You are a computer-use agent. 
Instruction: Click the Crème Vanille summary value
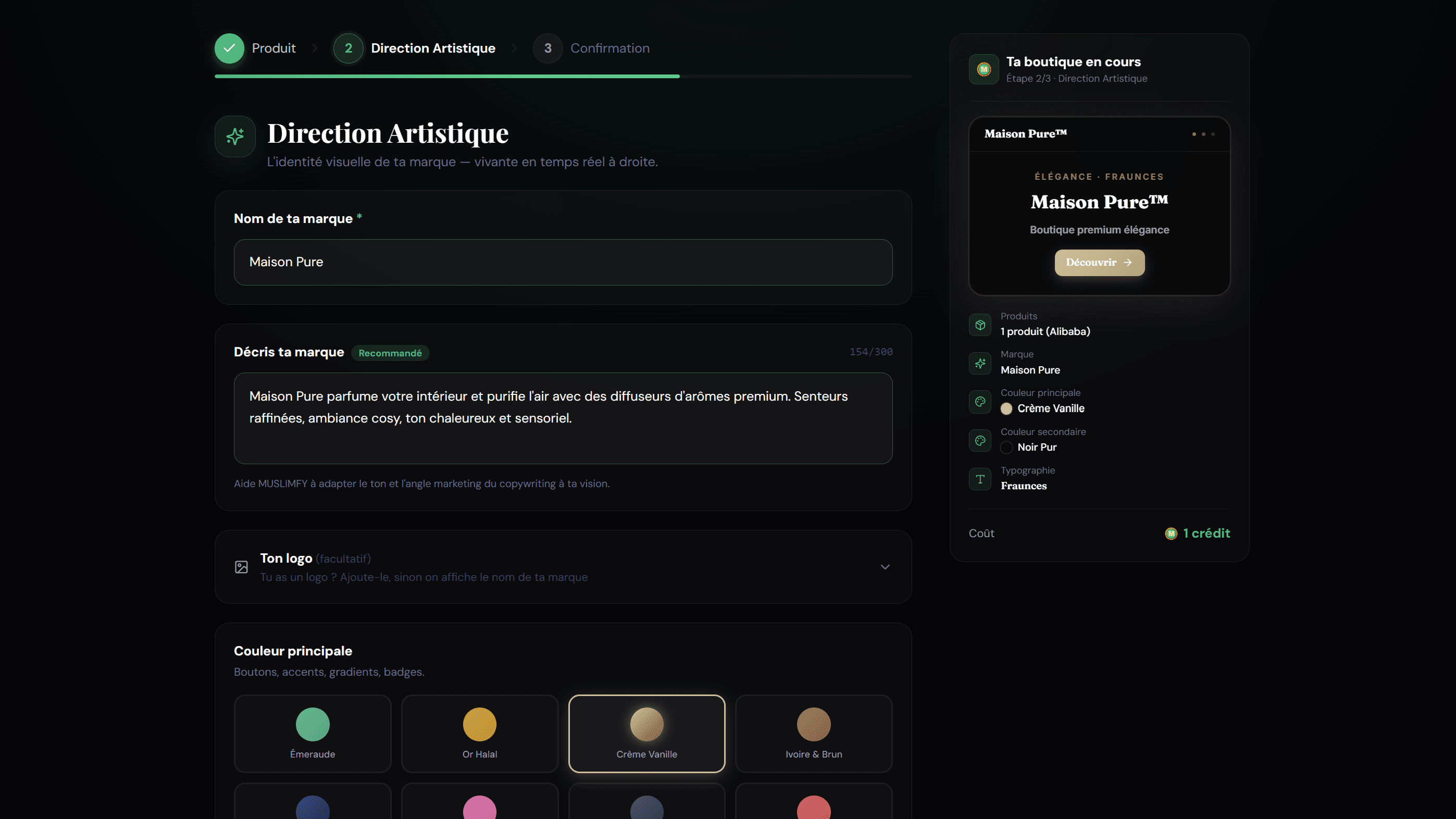pos(1051,408)
